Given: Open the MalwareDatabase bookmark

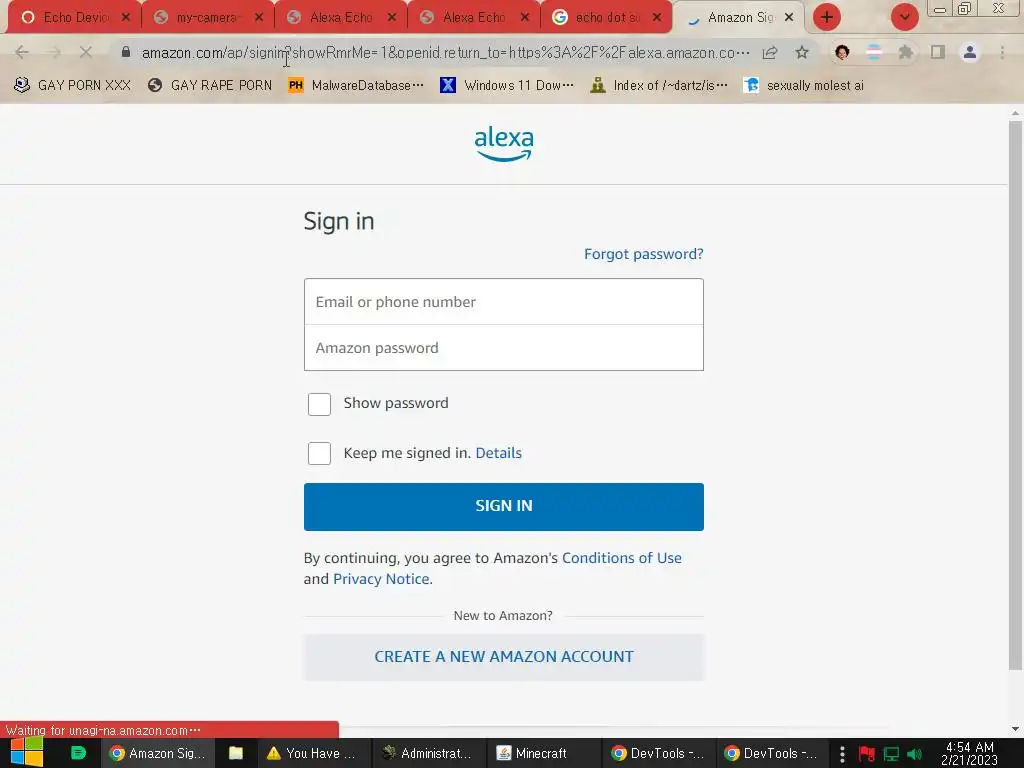Looking at the screenshot, I should (x=357, y=85).
